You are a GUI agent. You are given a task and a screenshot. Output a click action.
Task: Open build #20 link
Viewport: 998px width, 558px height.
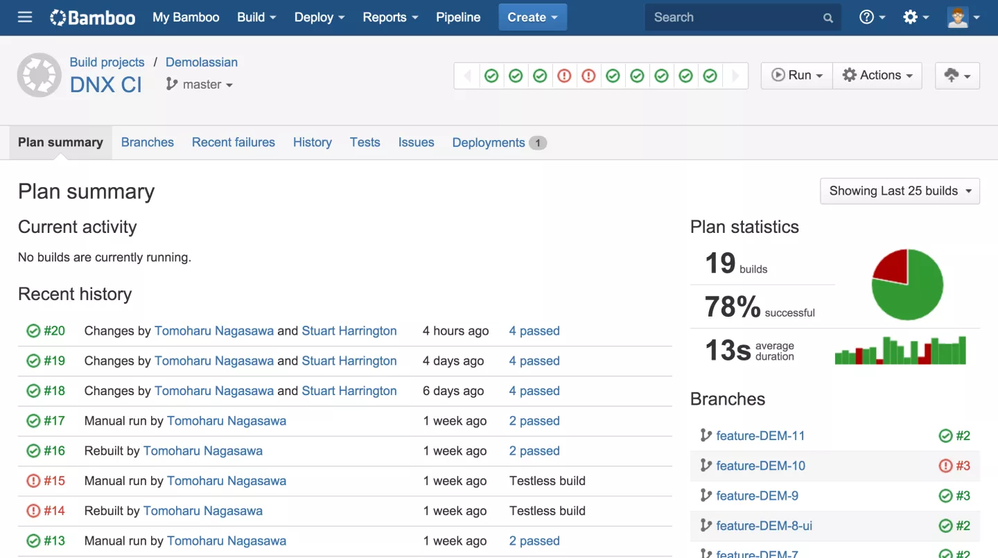click(54, 331)
